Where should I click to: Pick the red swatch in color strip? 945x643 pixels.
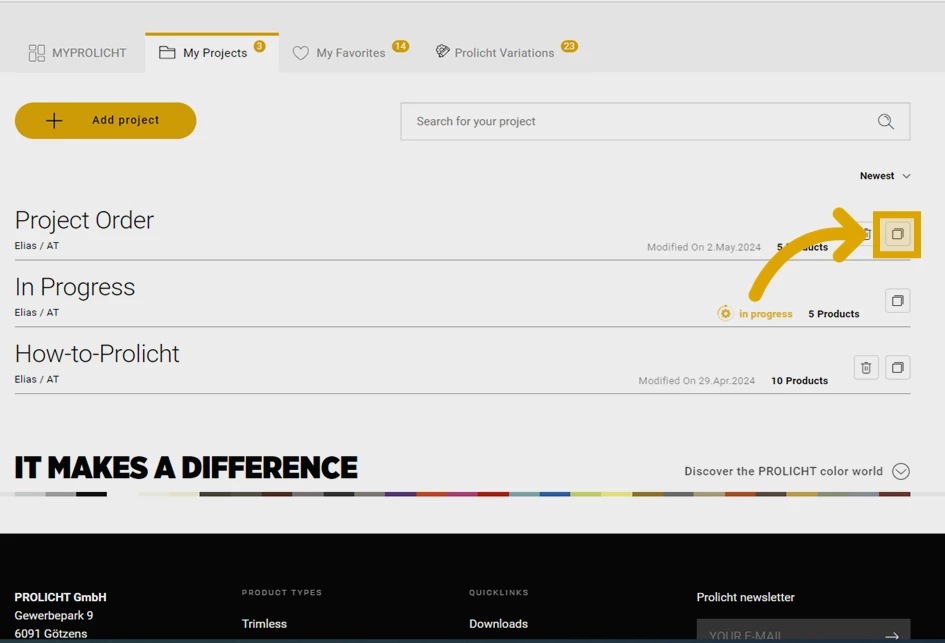pos(493,494)
